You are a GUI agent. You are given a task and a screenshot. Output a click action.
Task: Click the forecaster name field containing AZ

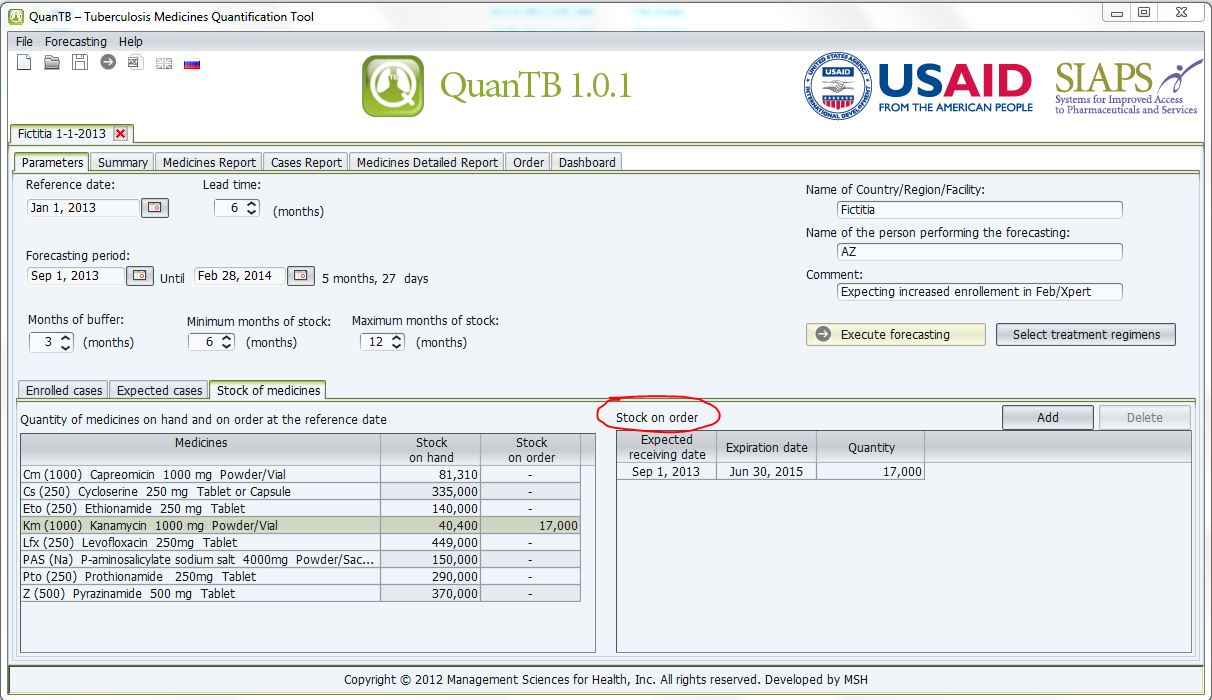[980, 252]
